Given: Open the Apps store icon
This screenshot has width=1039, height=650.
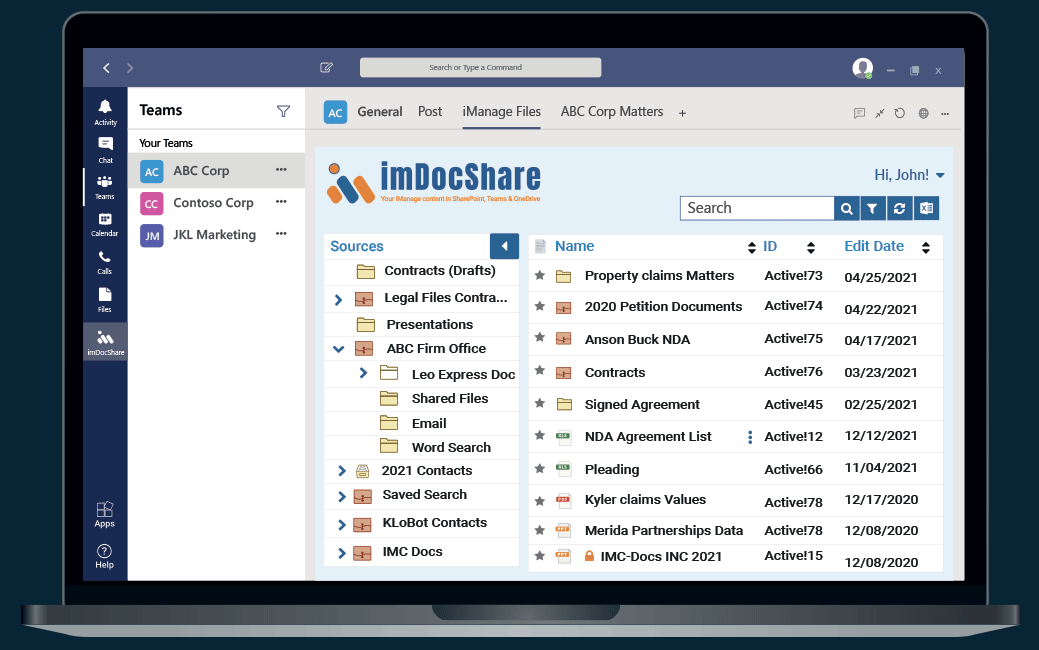Looking at the screenshot, I should tap(105, 514).
